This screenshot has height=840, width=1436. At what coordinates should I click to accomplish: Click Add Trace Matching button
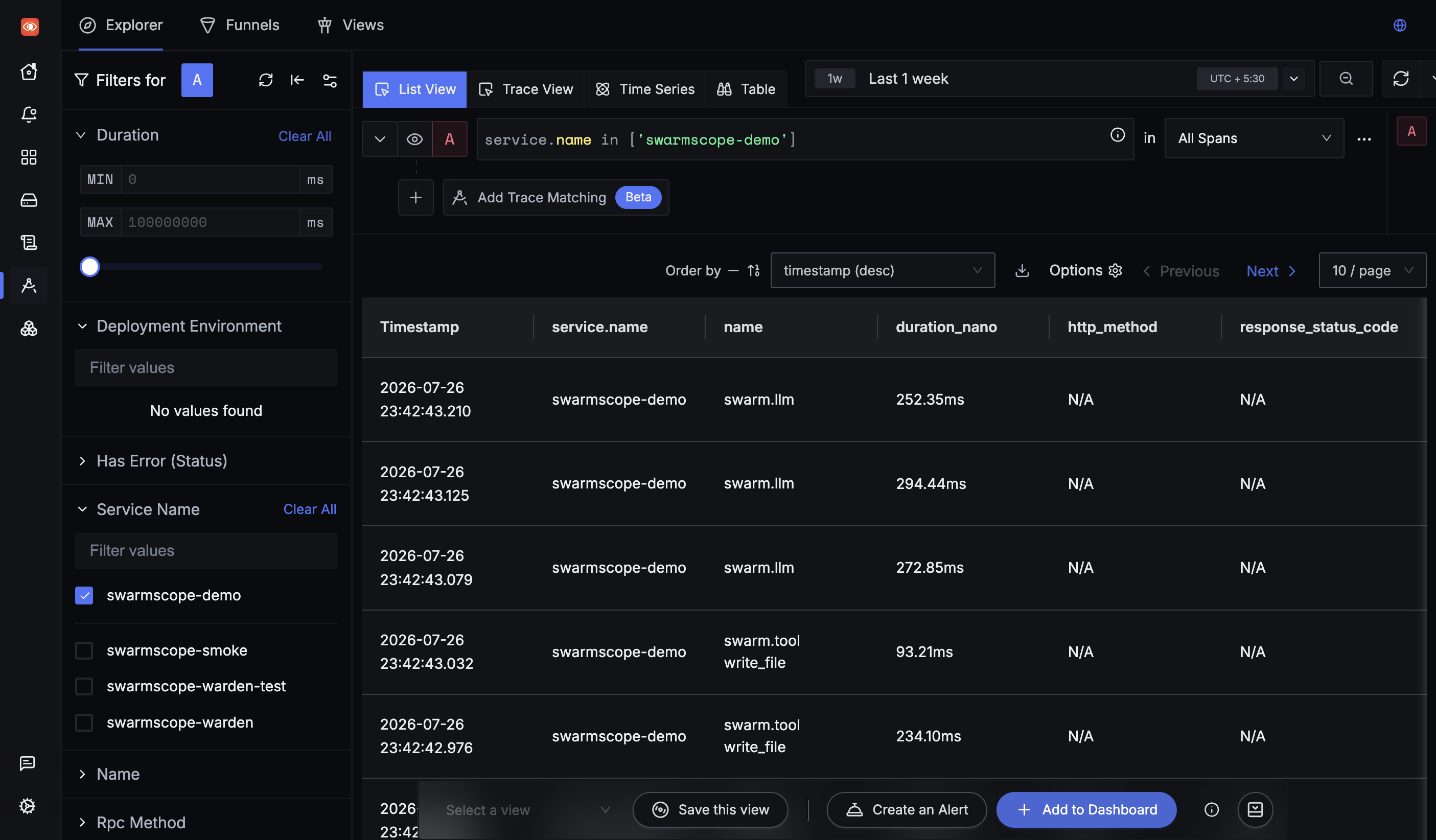555,197
